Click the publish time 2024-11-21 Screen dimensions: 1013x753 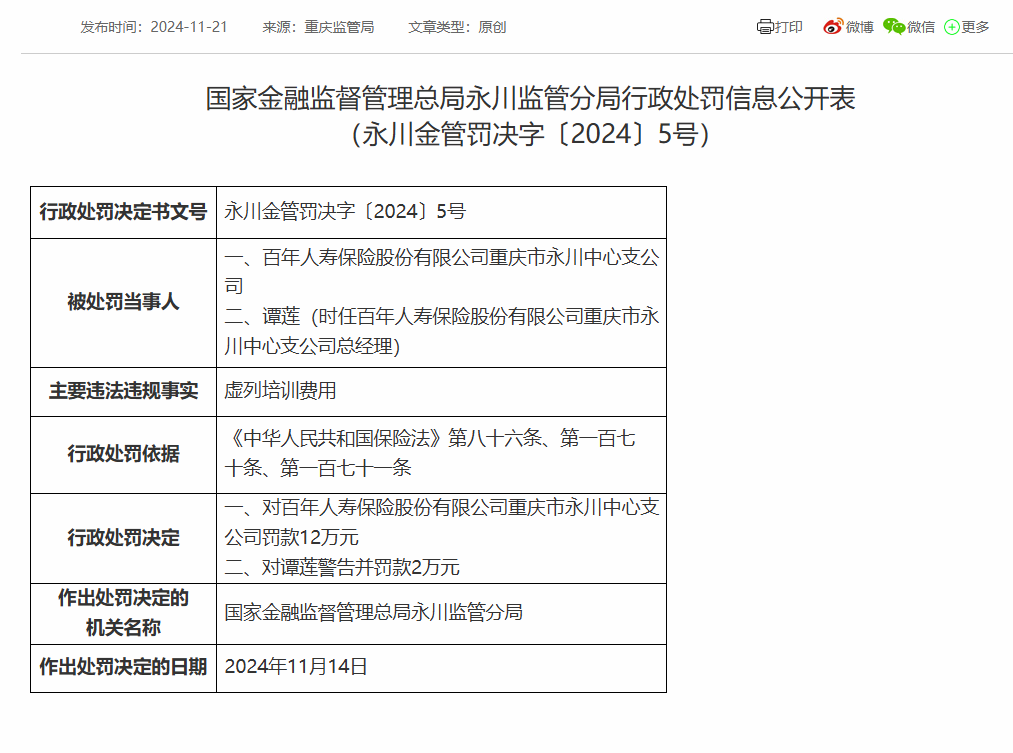pyautogui.click(x=189, y=27)
